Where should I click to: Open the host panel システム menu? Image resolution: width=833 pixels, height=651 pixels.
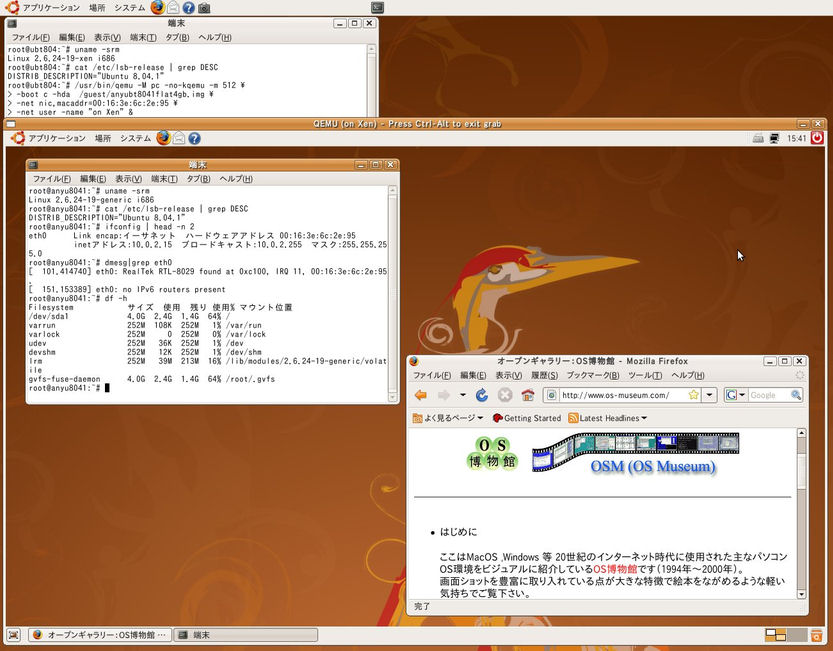[130, 8]
